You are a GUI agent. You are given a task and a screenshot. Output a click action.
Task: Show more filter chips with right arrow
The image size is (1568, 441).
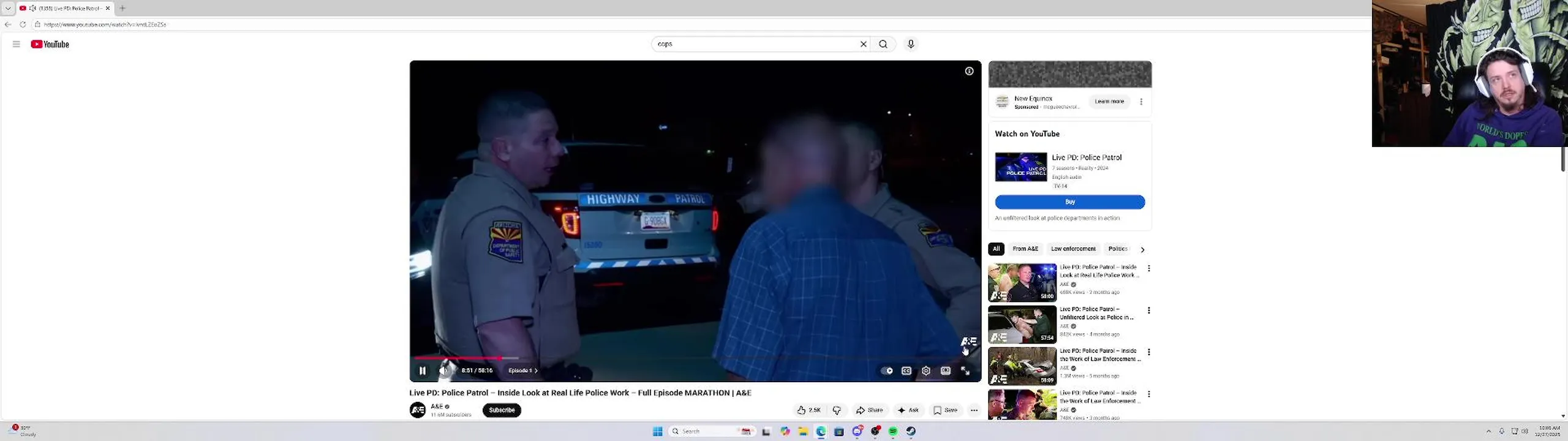pos(1142,249)
